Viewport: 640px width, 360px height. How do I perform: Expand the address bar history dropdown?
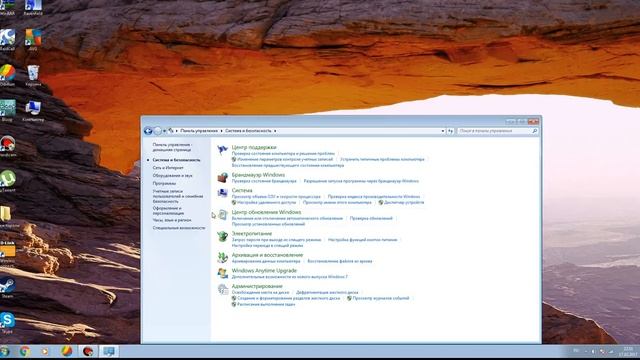point(443,131)
